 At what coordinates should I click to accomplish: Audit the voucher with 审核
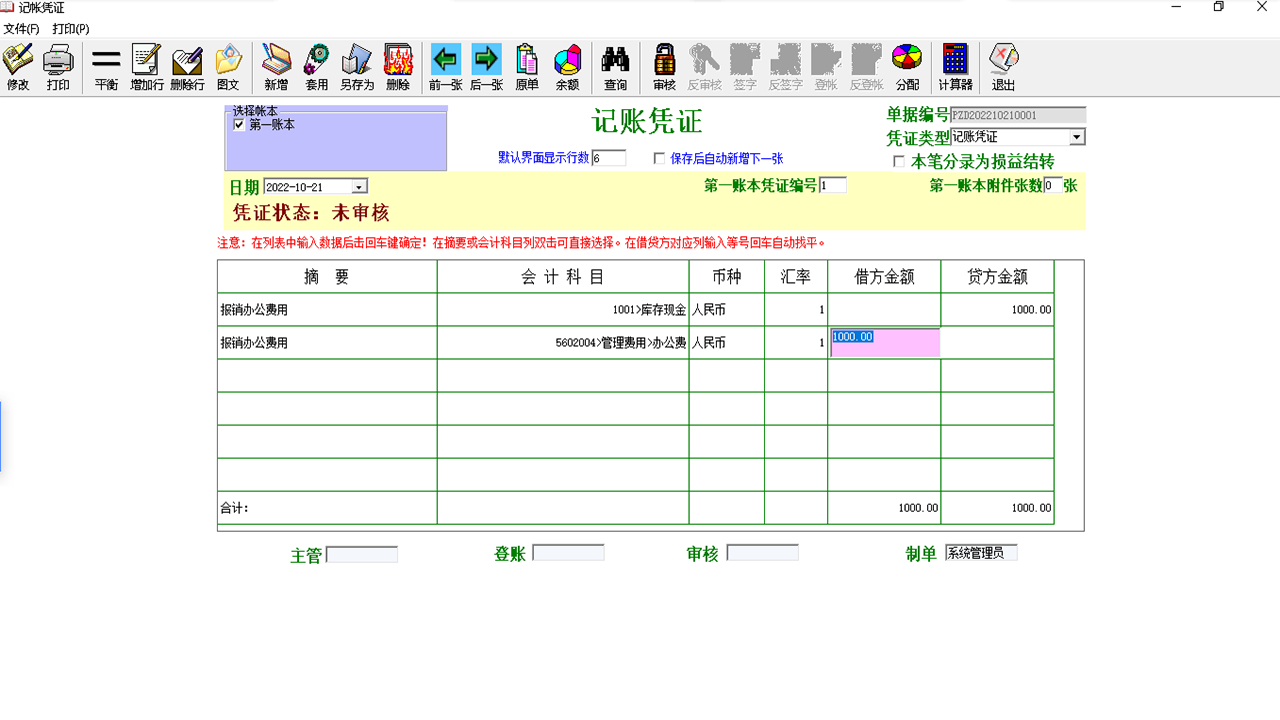663,66
